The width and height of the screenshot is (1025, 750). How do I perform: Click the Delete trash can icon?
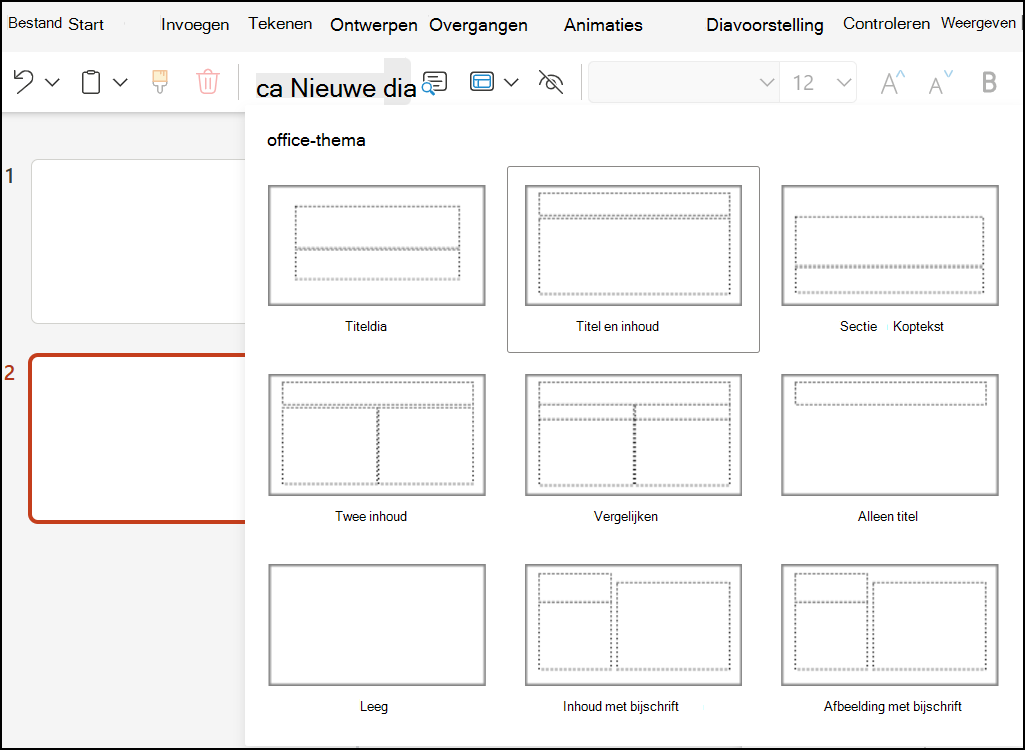point(207,82)
